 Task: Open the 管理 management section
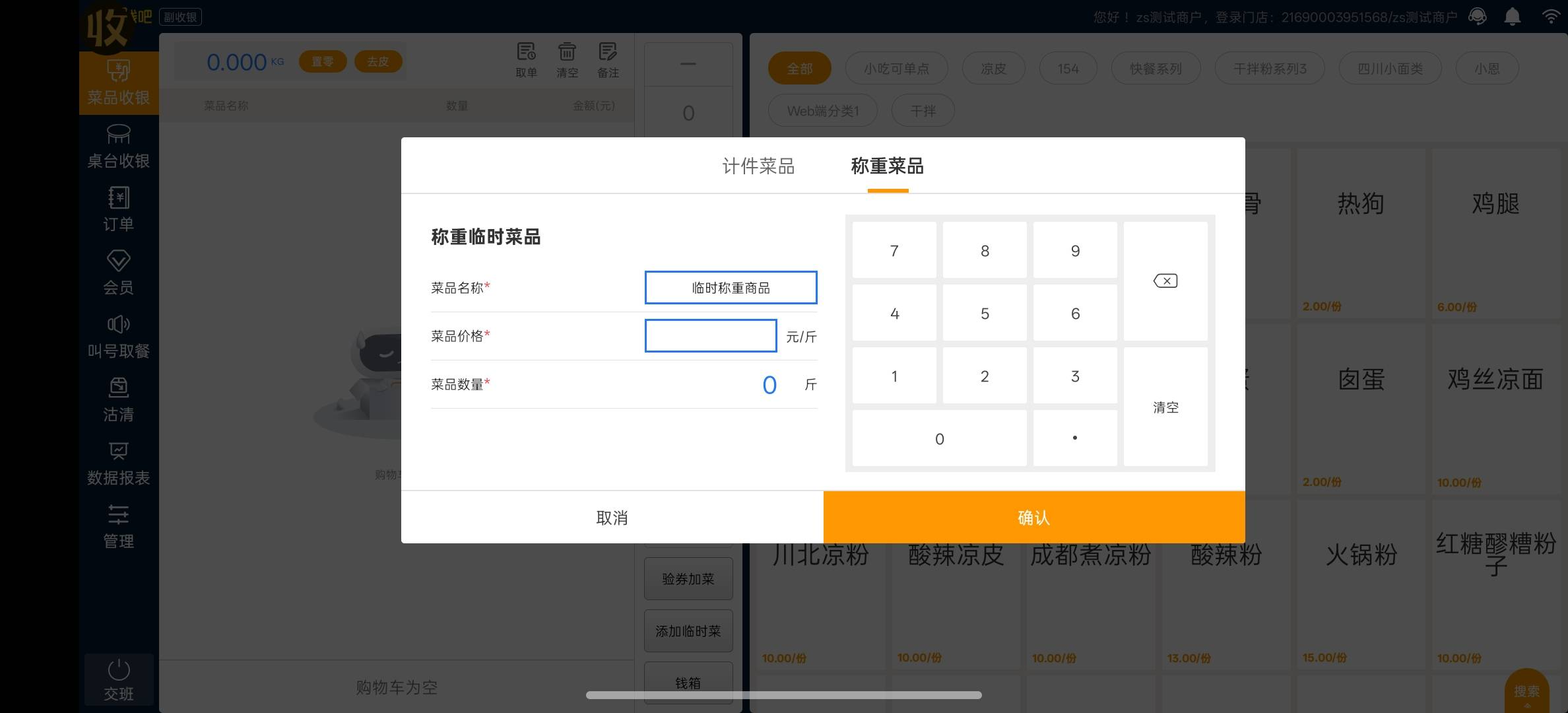pyautogui.click(x=119, y=526)
